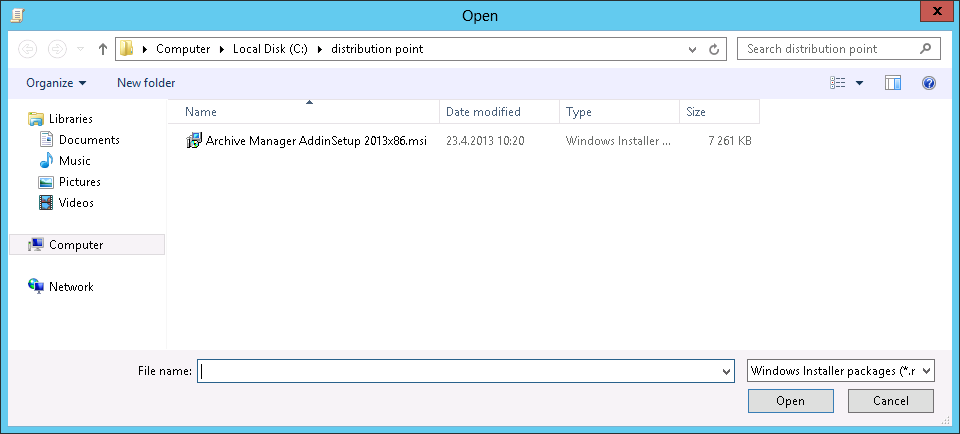Click the 23.4.2013 10:20 date cell
Image resolution: width=960 pixels, height=434 pixels.
coord(485,141)
